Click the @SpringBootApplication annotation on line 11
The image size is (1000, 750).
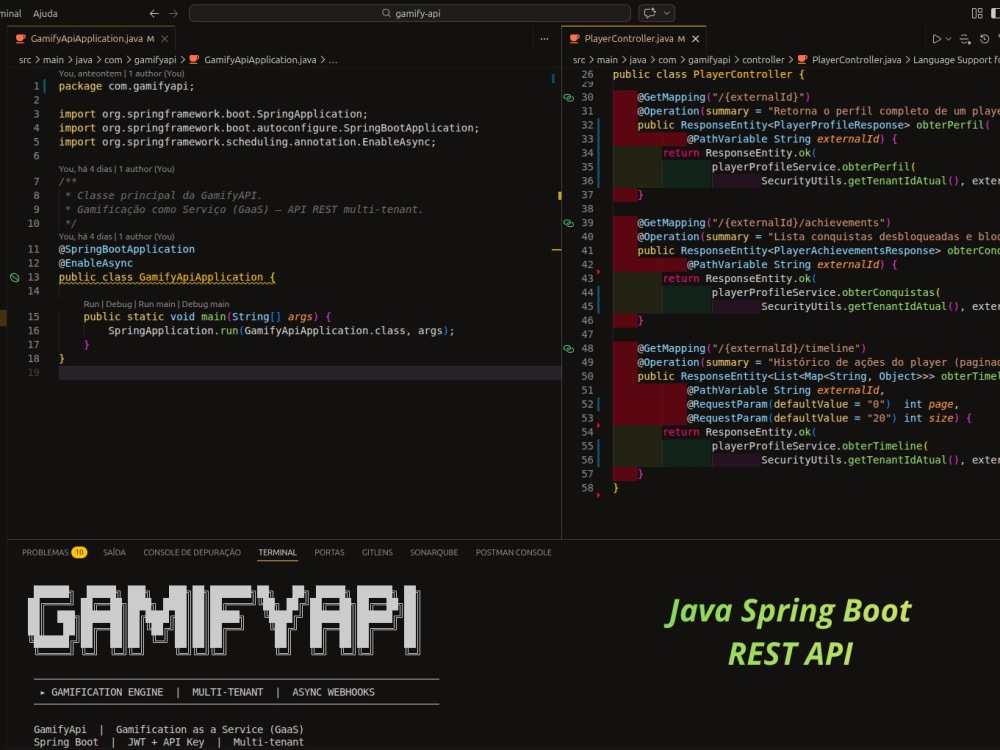coord(127,249)
